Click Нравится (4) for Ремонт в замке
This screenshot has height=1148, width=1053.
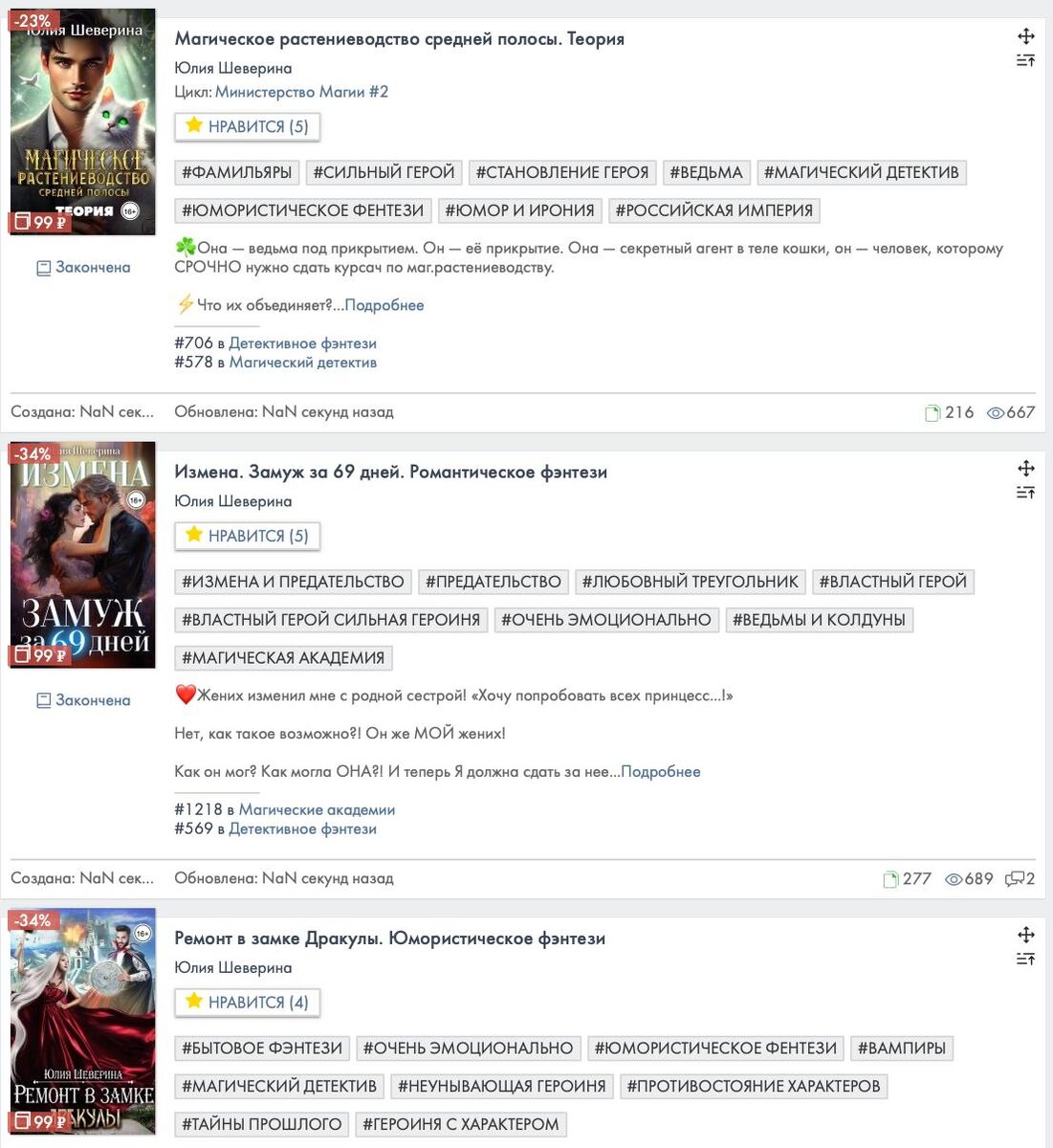(x=247, y=1002)
